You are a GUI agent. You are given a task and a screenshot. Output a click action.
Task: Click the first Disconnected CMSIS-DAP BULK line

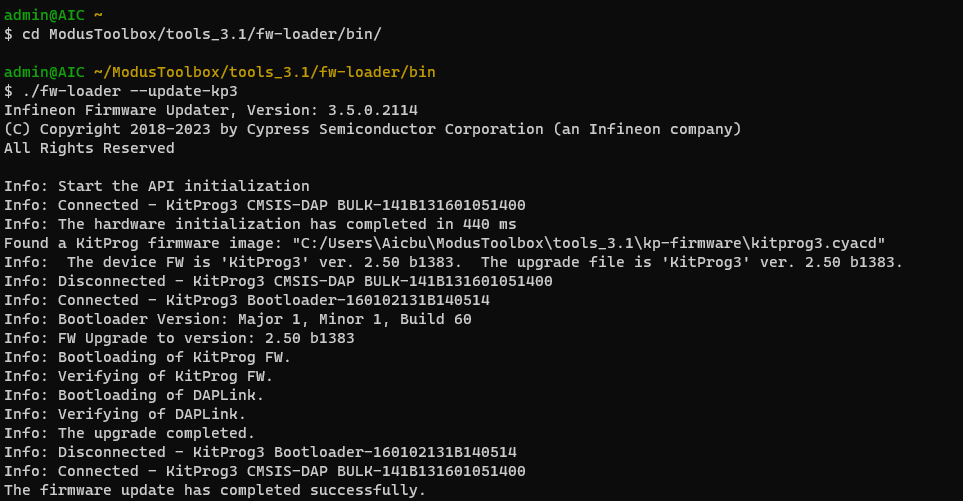pos(278,281)
